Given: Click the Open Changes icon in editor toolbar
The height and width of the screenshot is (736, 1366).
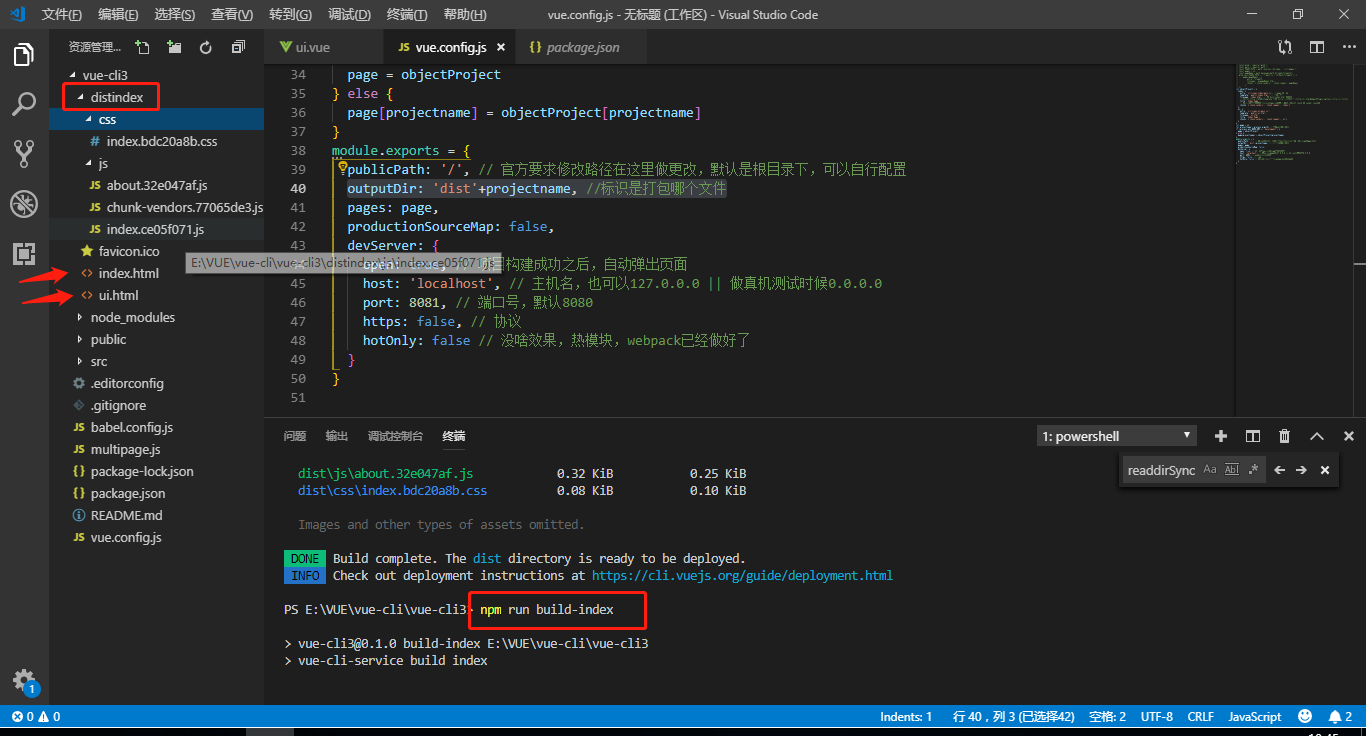Looking at the screenshot, I should tap(1285, 47).
